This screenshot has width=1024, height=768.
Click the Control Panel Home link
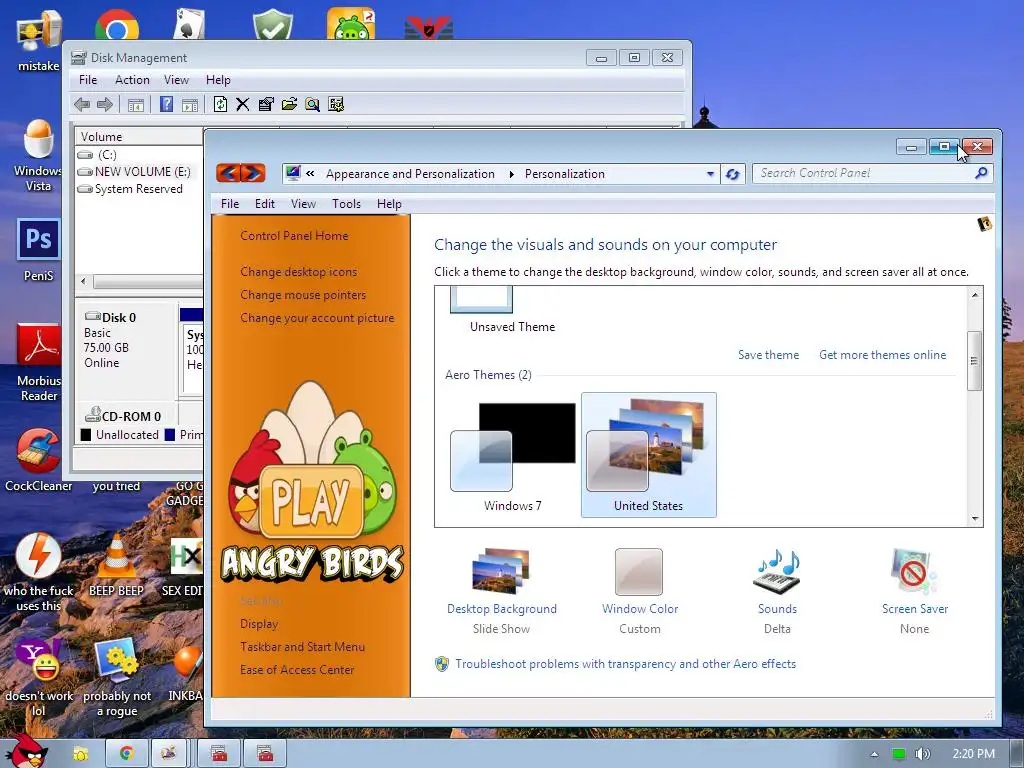tap(294, 236)
